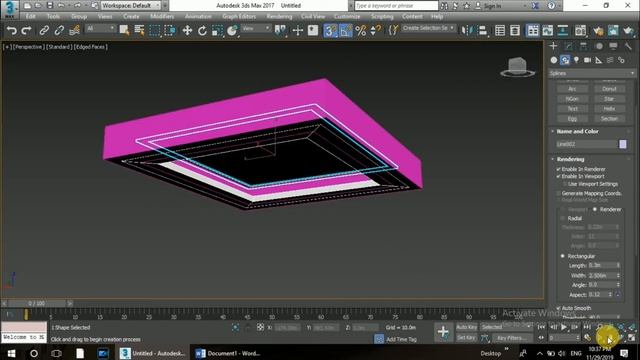The height and width of the screenshot is (360, 640).
Task: Collapse the Name and Color rollout
Action: pyautogui.click(x=577, y=131)
